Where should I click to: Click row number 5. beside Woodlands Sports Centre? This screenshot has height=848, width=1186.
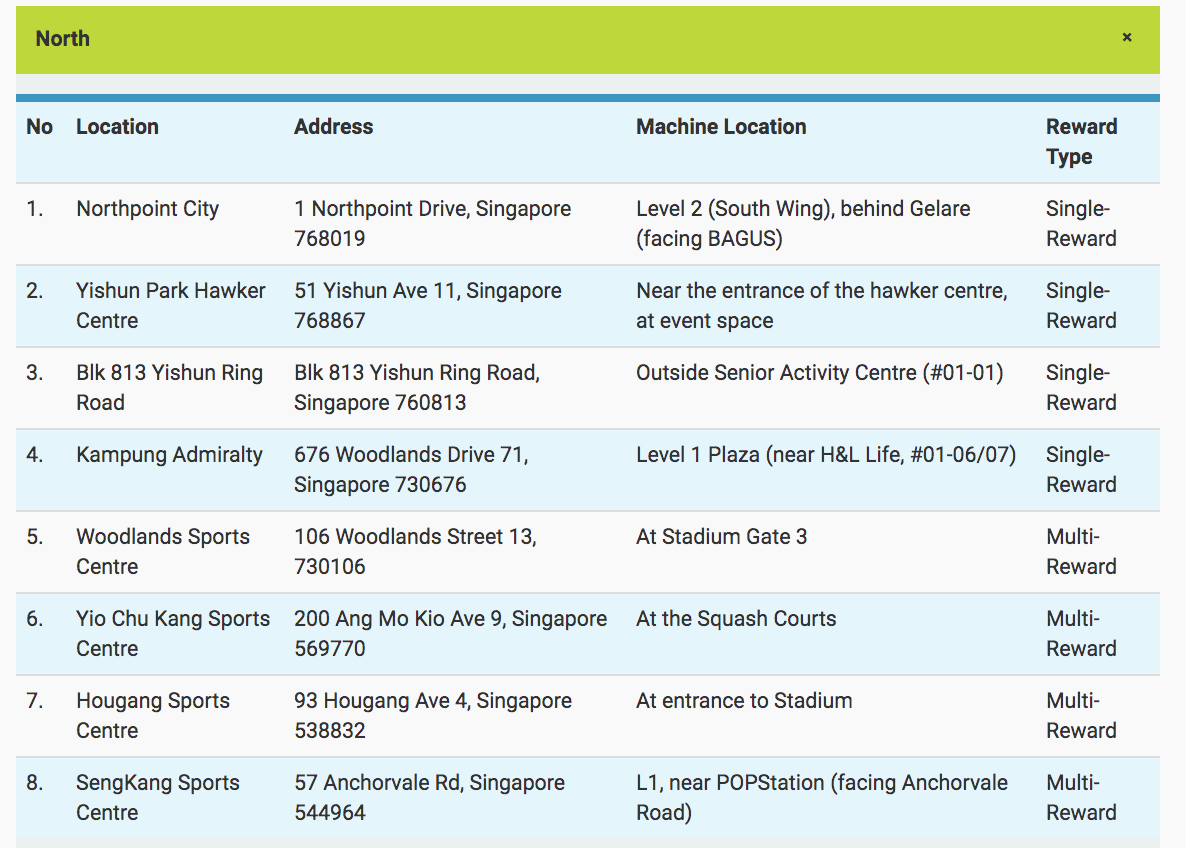(35, 537)
